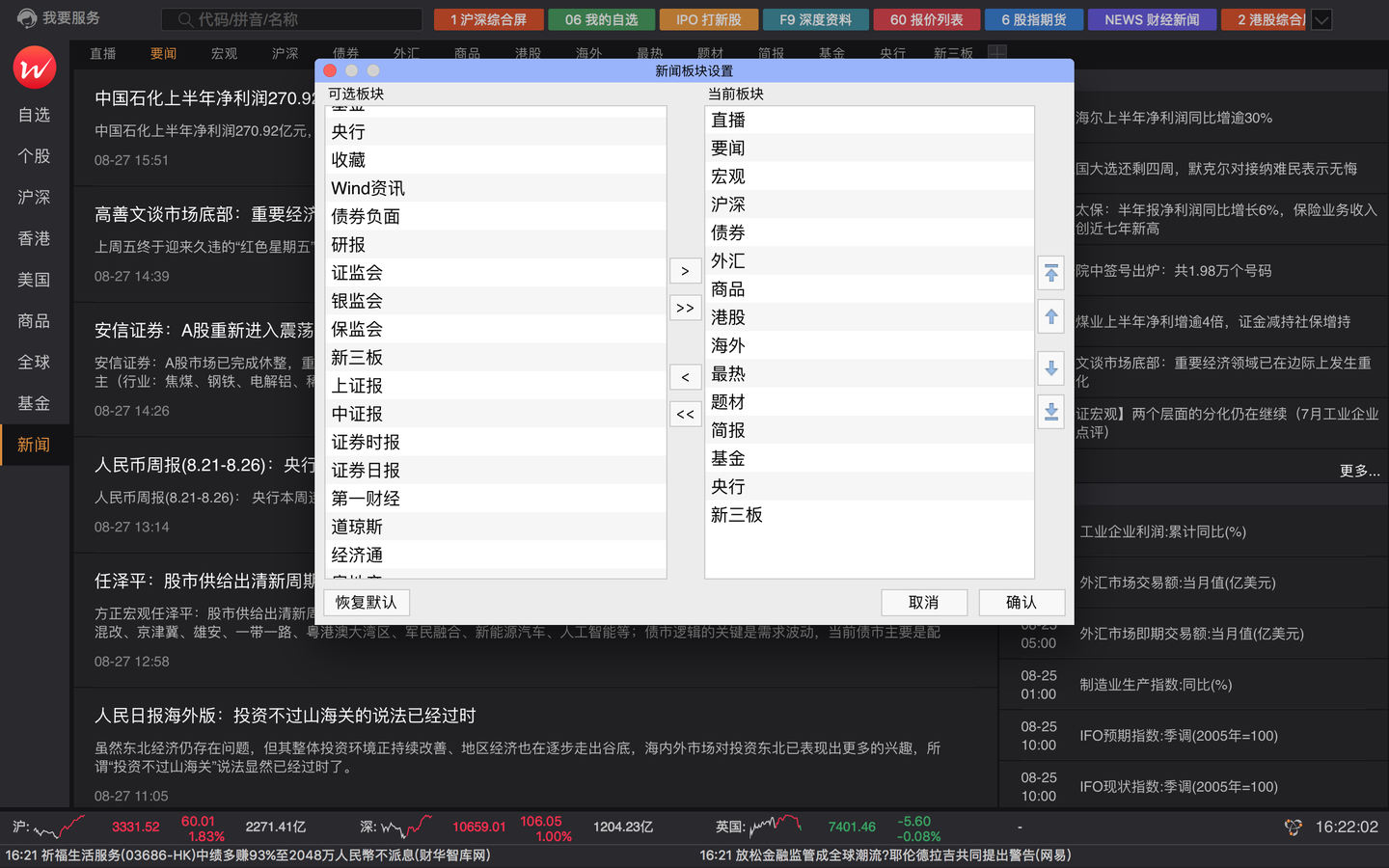Move a board up with the up arrow icon
The width and height of the screenshot is (1389, 868).
click(x=1050, y=315)
